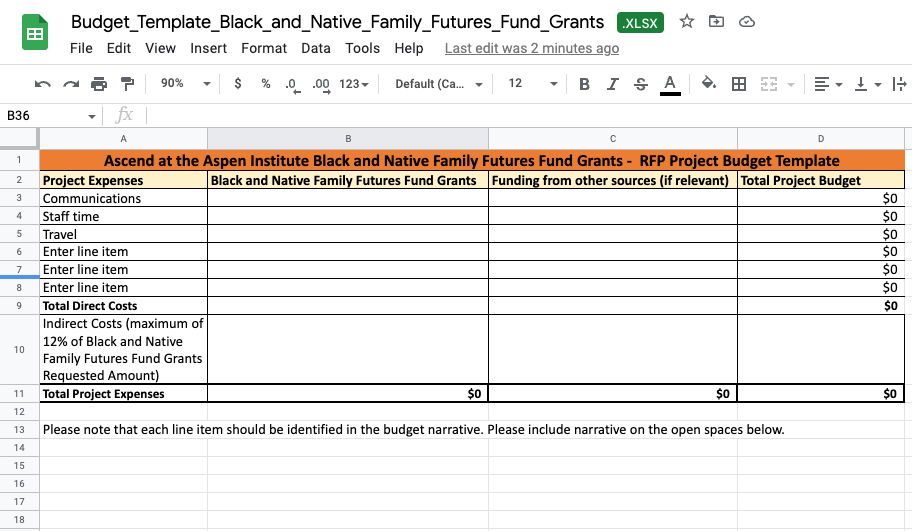Toggle strikethrough formatting
The image size is (912, 531).
(x=641, y=84)
